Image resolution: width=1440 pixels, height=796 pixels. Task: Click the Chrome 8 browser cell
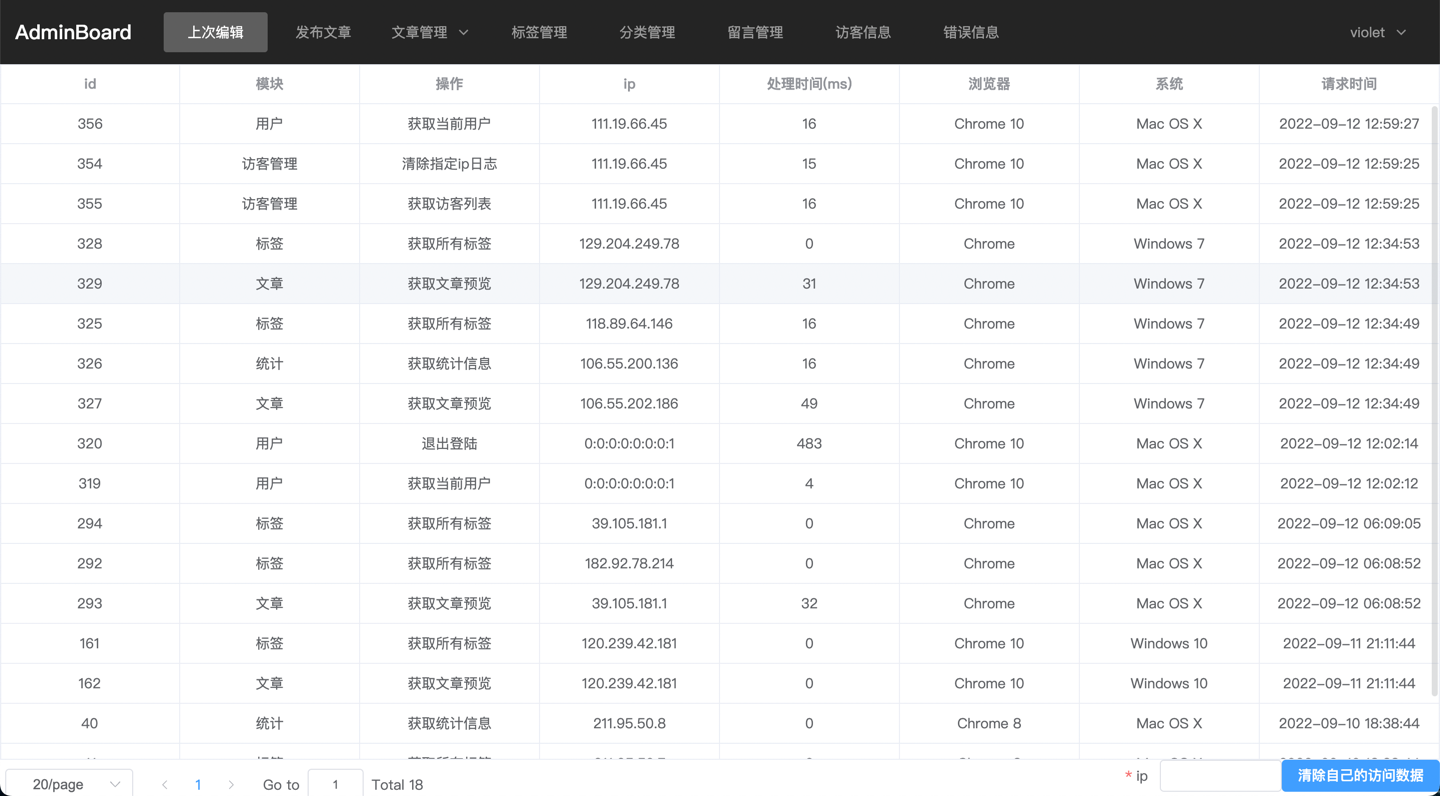(989, 724)
